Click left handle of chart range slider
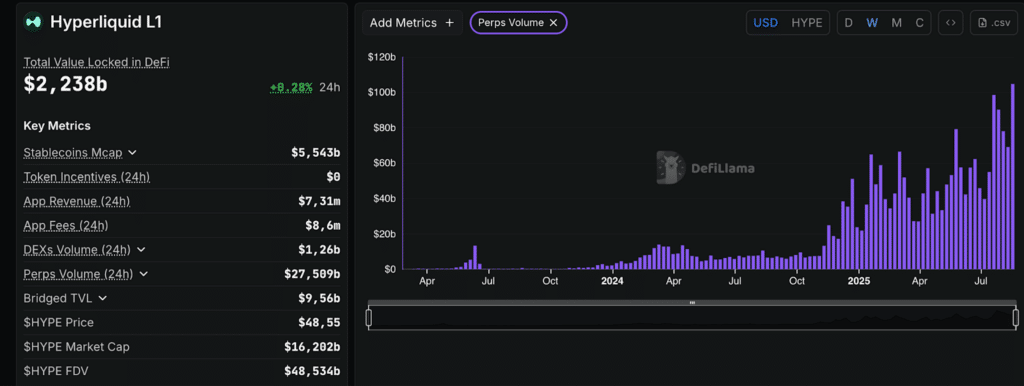Screen dimensions: 1024x386 (368, 318)
